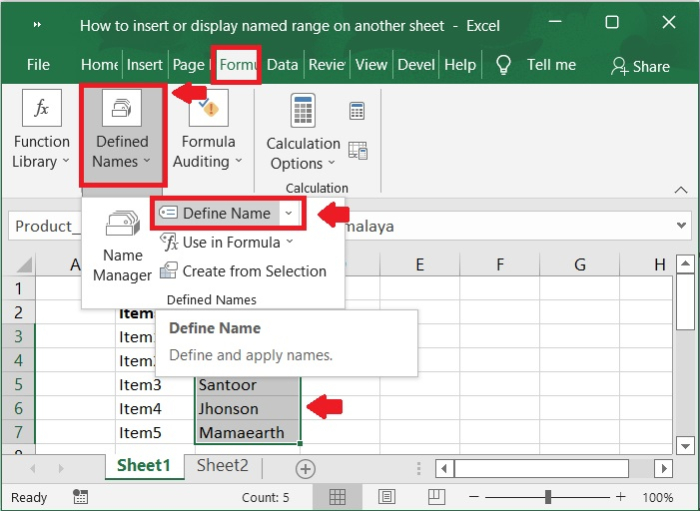The height and width of the screenshot is (511, 700).
Task: Click the Calculate Sheet icon
Action: tap(358, 150)
